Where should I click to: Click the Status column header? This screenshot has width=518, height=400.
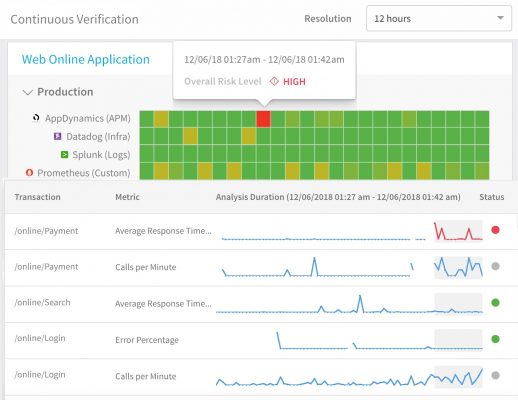click(x=492, y=197)
